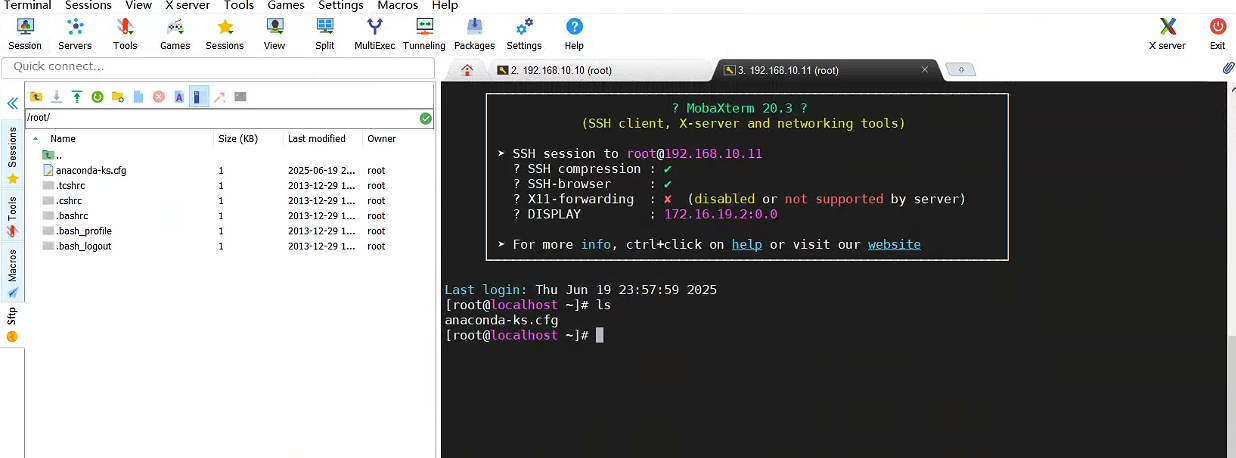Image resolution: width=1236 pixels, height=458 pixels.
Task: Open the Sessions side tab
Action: click(x=12, y=156)
